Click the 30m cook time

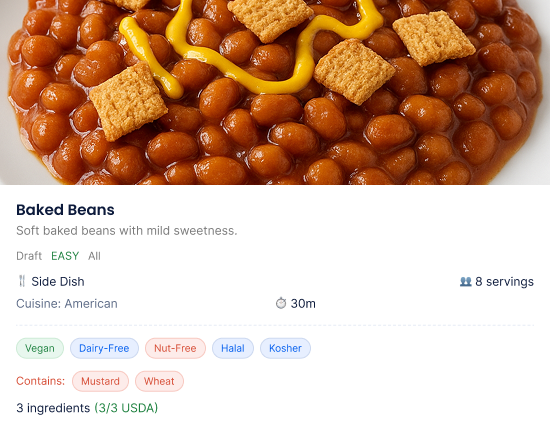tap(303, 304)
